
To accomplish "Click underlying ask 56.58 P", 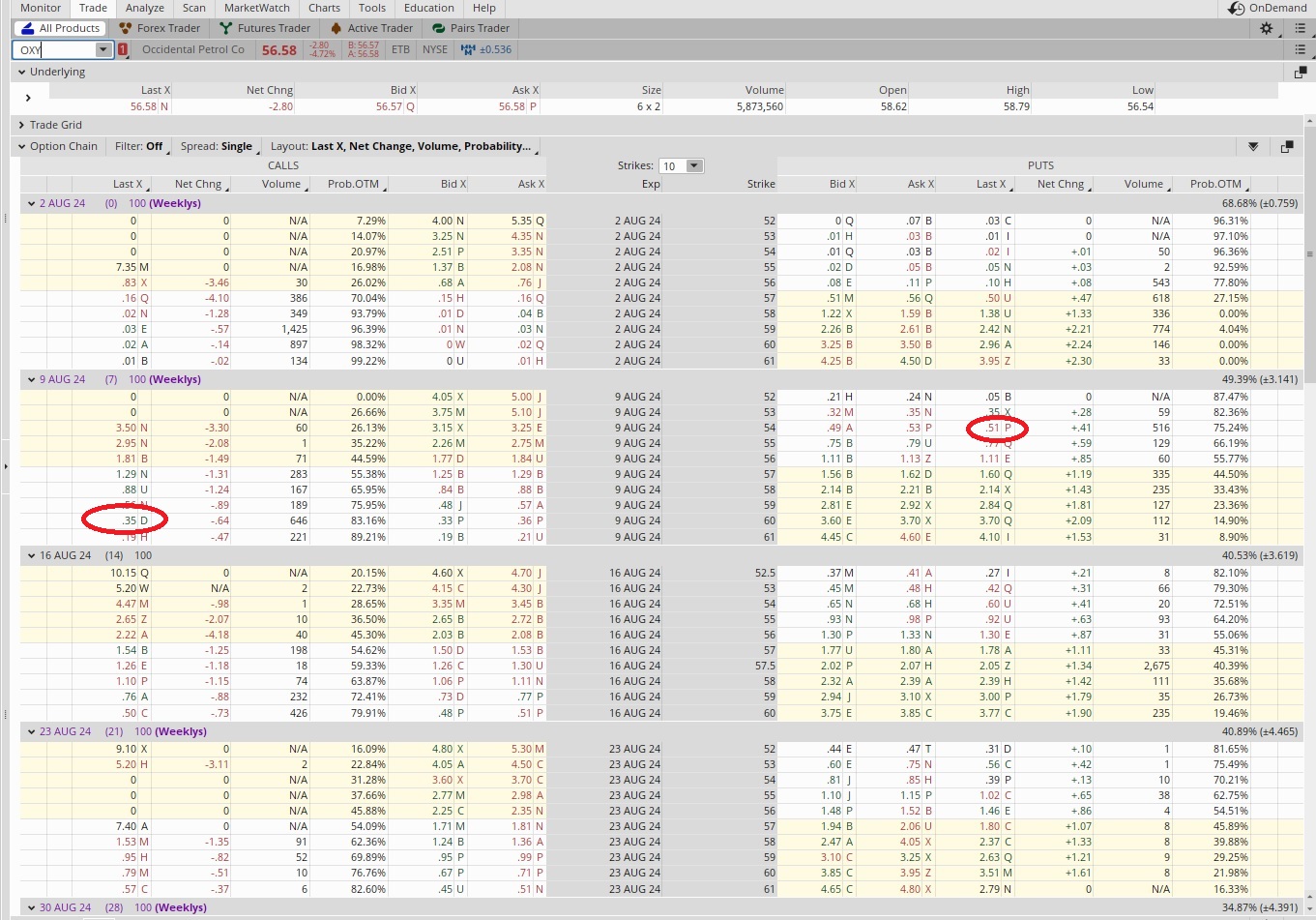I will point(518,106).
